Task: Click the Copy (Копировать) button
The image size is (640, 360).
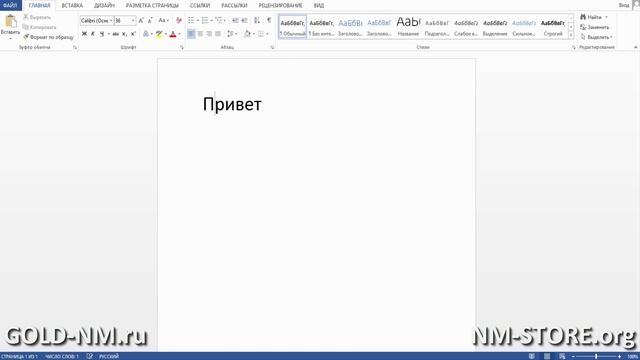Action: [39, 27]
